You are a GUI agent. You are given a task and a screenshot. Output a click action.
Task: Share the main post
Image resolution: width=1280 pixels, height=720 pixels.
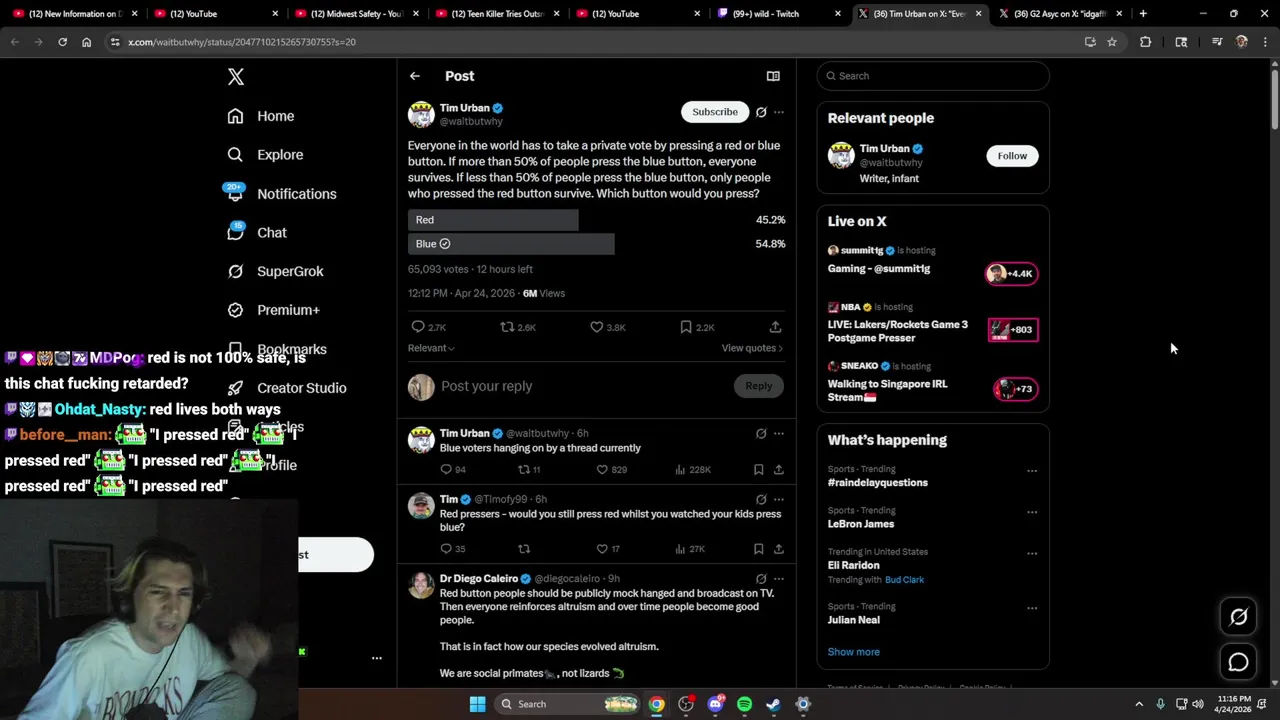tap(775, 327)
